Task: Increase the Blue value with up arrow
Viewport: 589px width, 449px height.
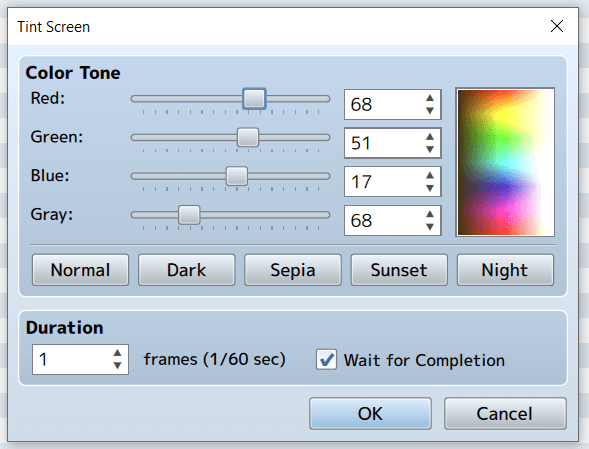Action: (x=430, y=175)
